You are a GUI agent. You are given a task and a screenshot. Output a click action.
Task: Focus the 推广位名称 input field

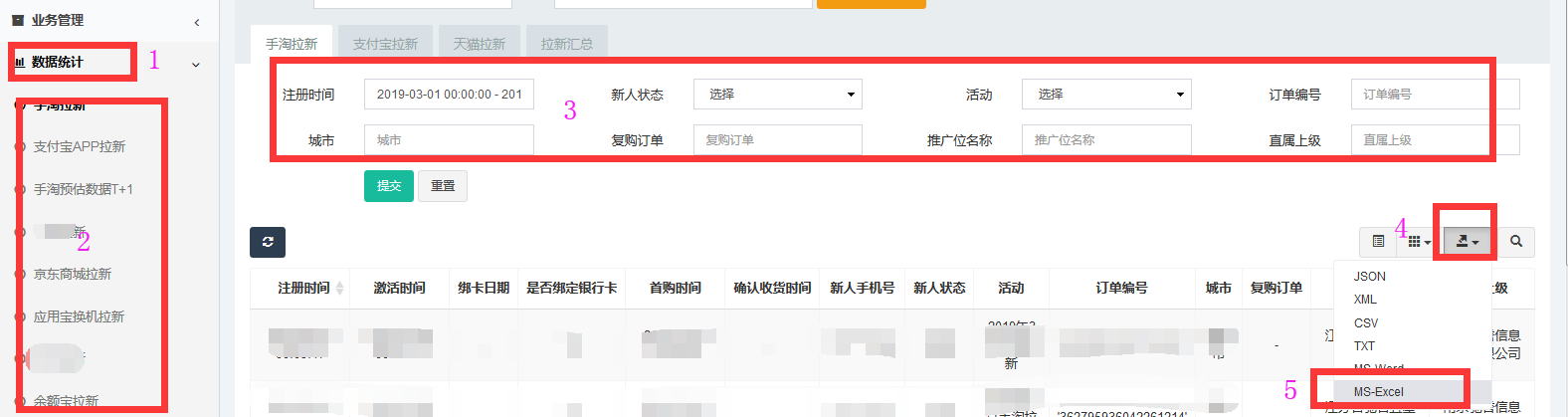point(1106,140)
